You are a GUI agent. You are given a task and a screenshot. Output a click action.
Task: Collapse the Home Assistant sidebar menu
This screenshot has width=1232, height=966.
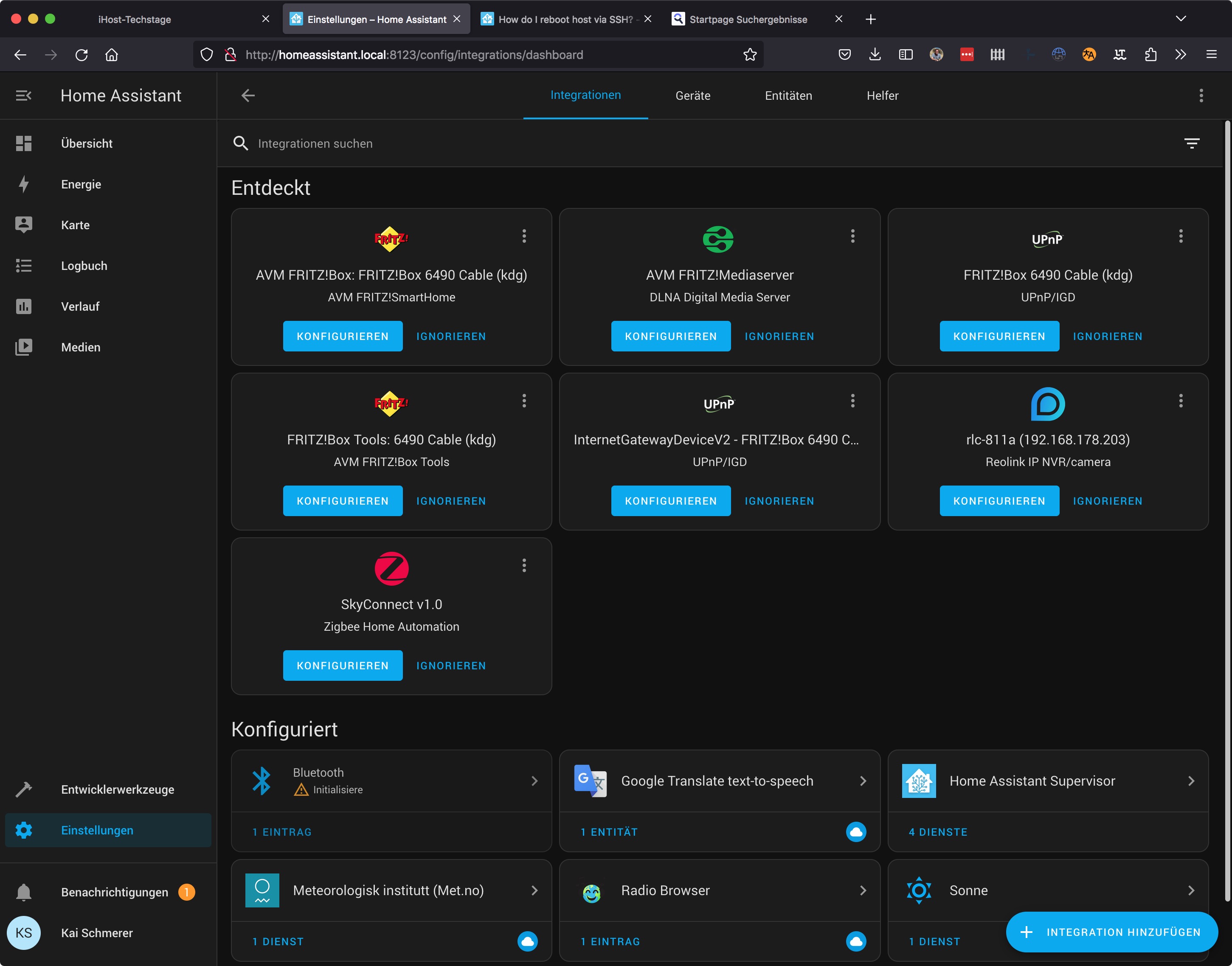(x=23, y=95)
